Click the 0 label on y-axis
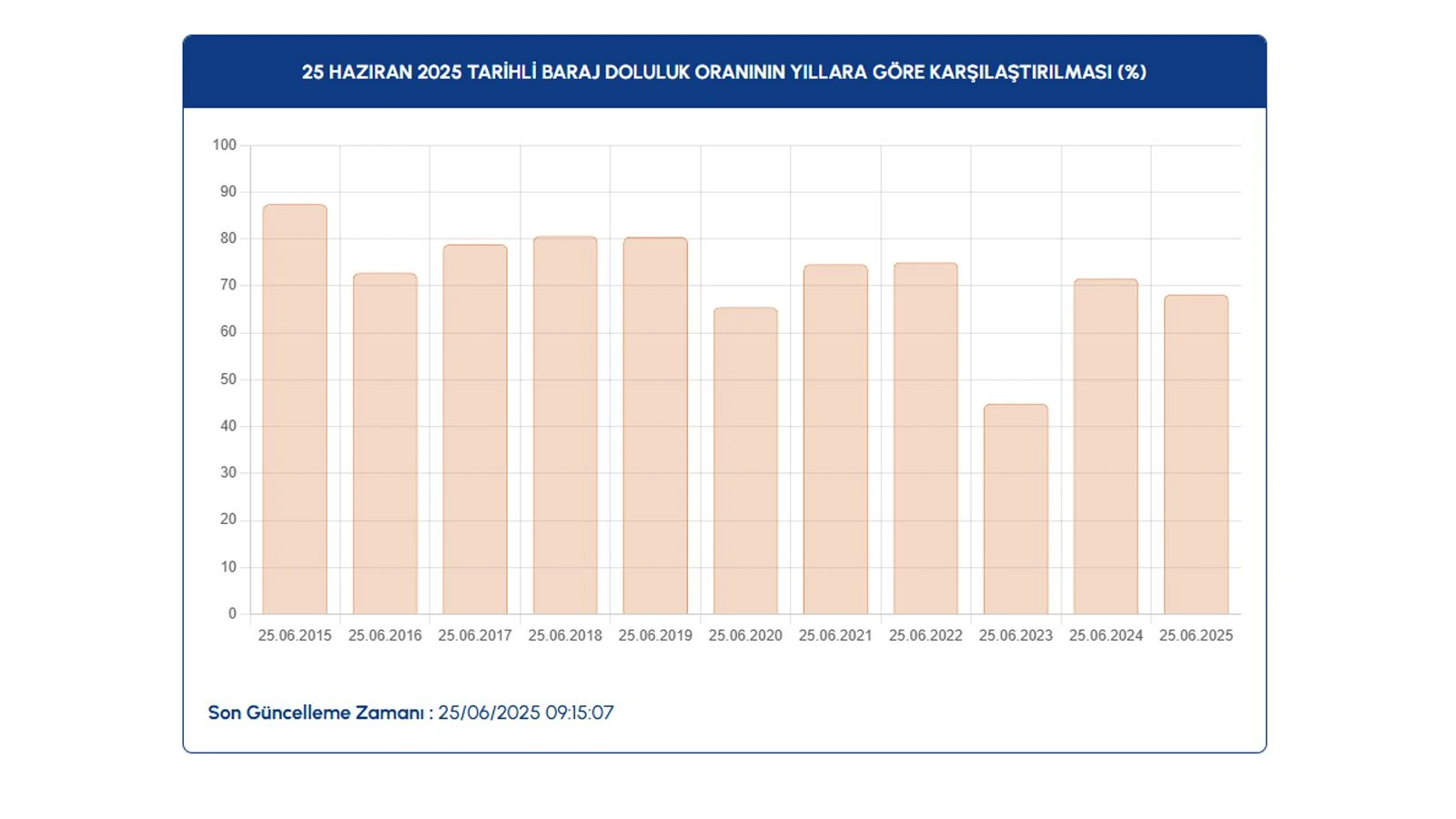1456x819 pixels. [232, 613]
